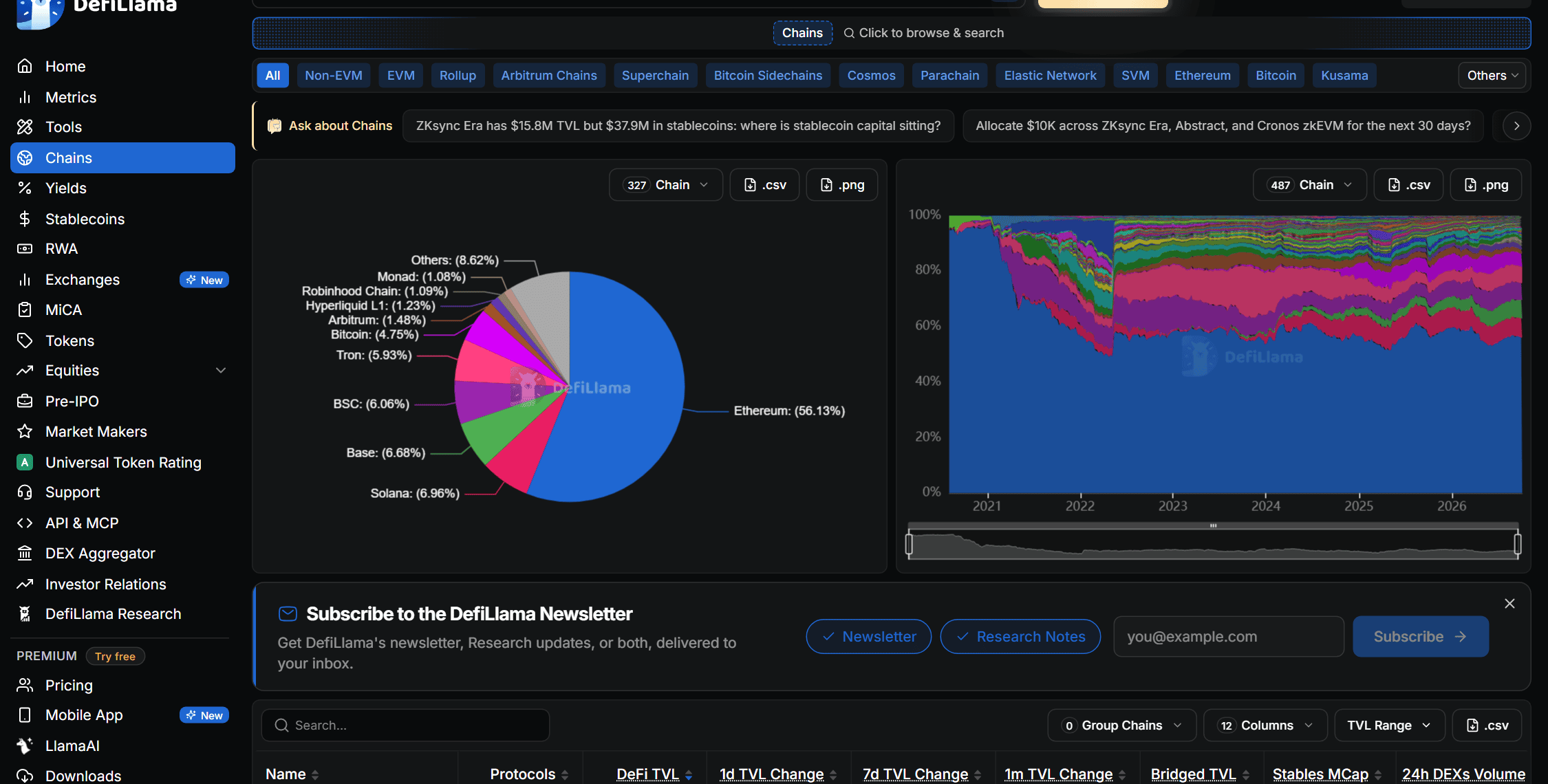Screen dimensions: 1548x784
Task: Open the Group Chains dropdown
Action: (x=1121, y=725)
